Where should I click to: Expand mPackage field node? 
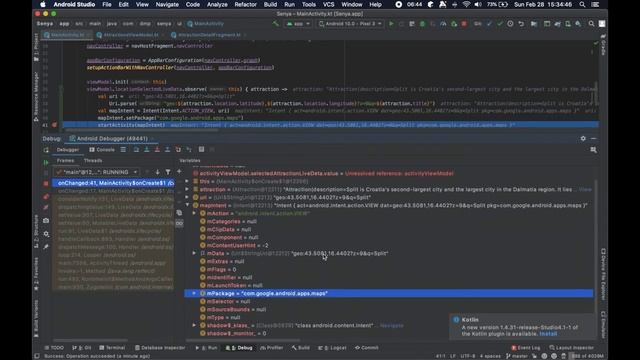point(194,293)
